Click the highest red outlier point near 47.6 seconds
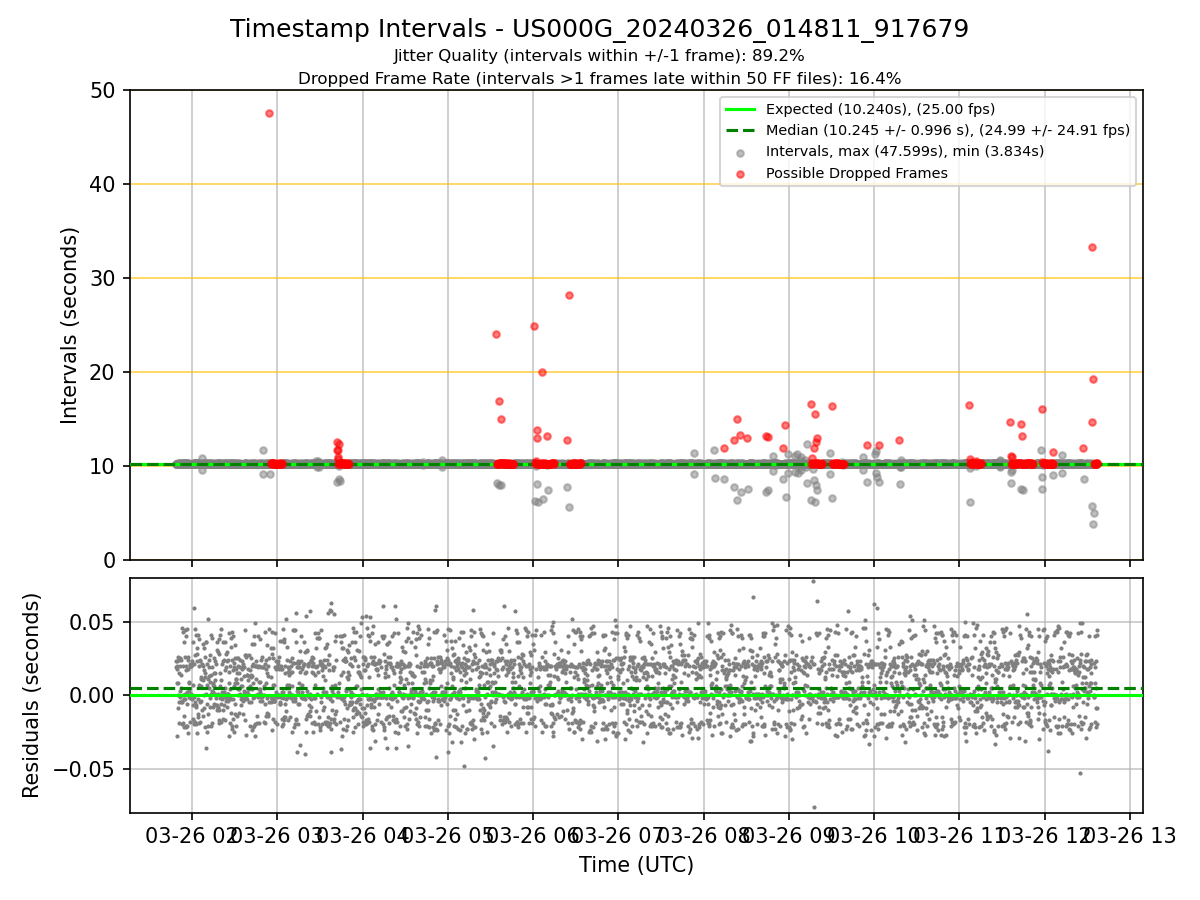Screen dimensions: 1200x900 [269, 113]
